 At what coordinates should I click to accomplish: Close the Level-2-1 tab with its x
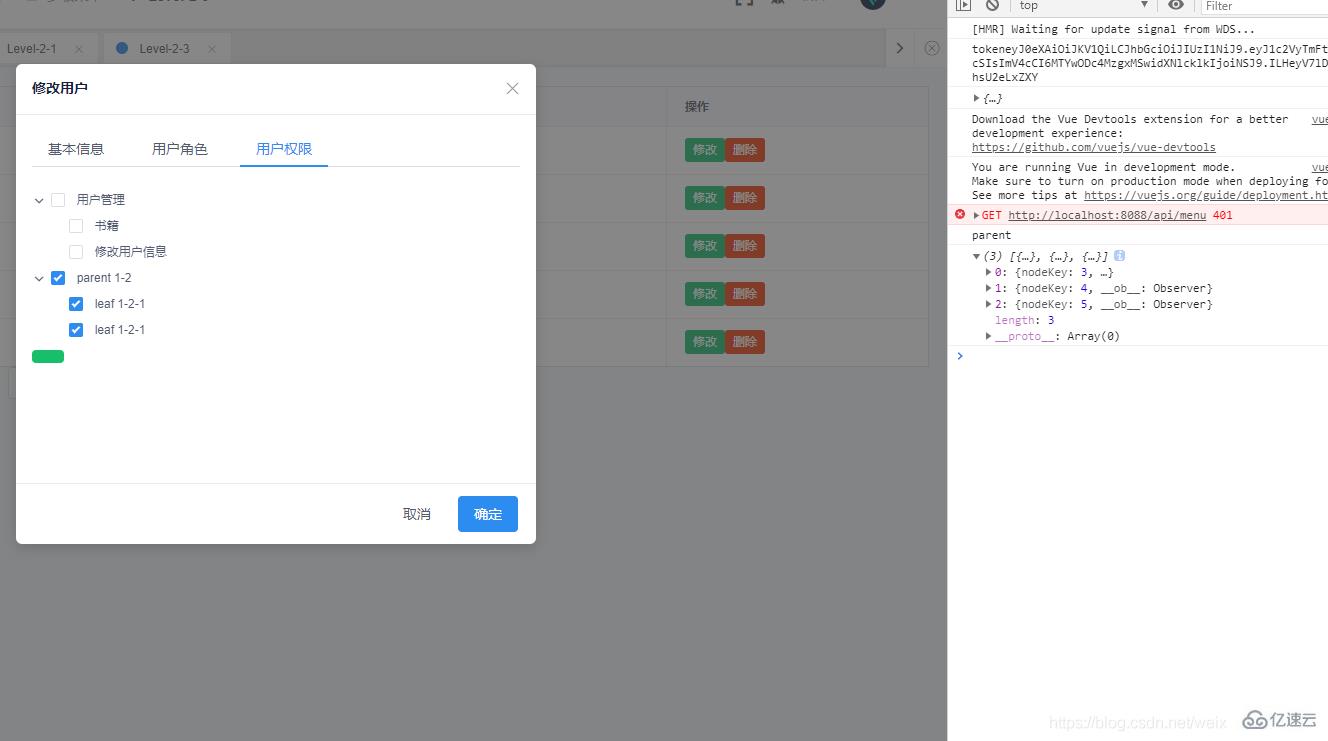pyautogui.click(x=79, y=48)
